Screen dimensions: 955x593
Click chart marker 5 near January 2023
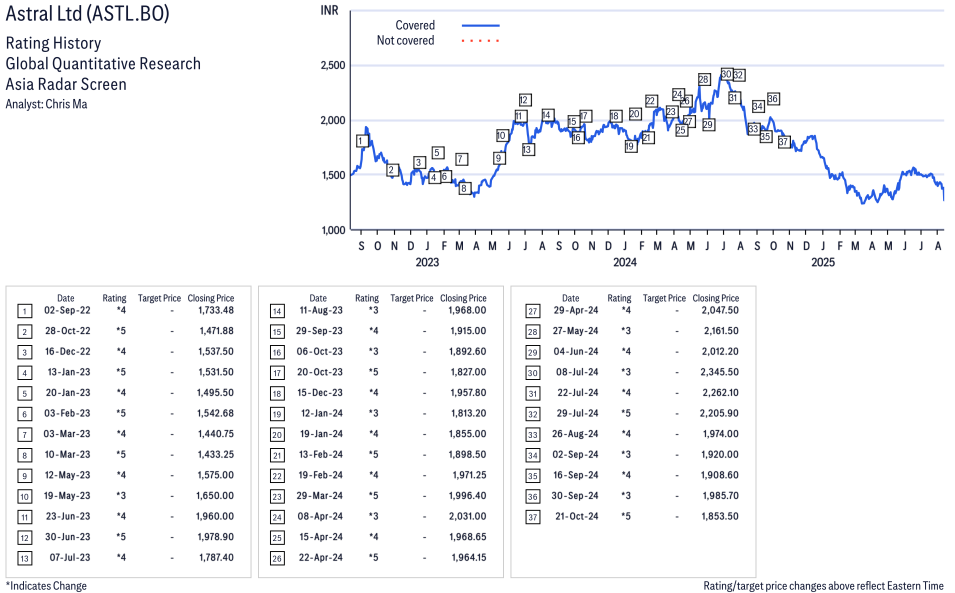[437, 153]
